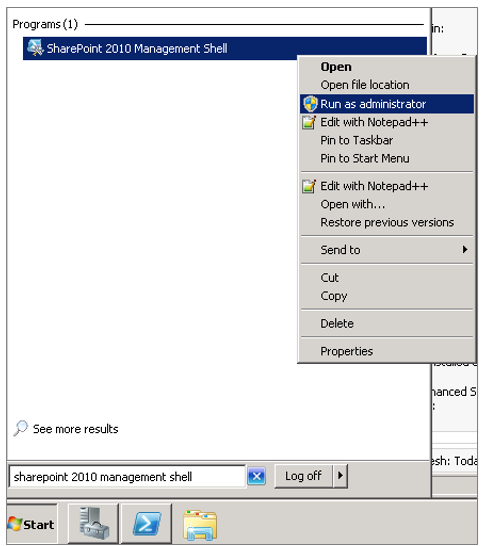
Task: Open Windows Explorer folder icon on taskbar
Action: pyautogui.click(x=200, y=525)
